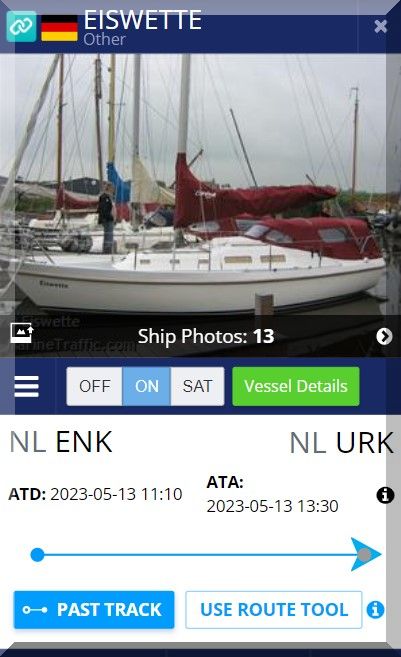Click the ATA info icon
401x657 pixels.
[x=385, y=495]
